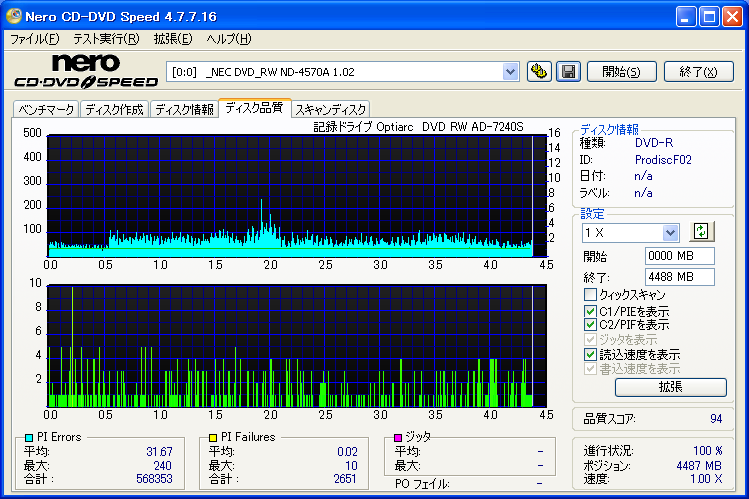
Task: Open the ファイル(F) menu
Action: click(35, 39)
